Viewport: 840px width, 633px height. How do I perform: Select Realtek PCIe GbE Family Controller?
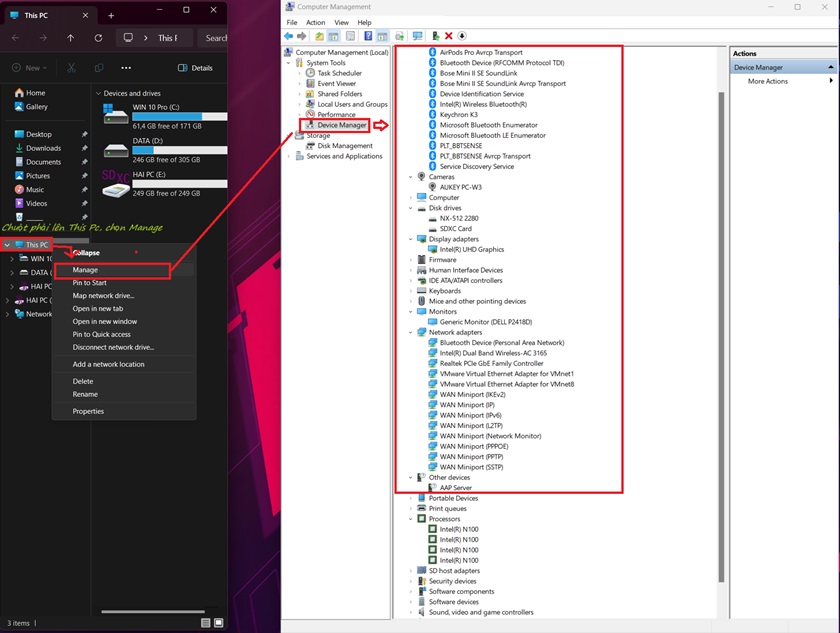491,363
